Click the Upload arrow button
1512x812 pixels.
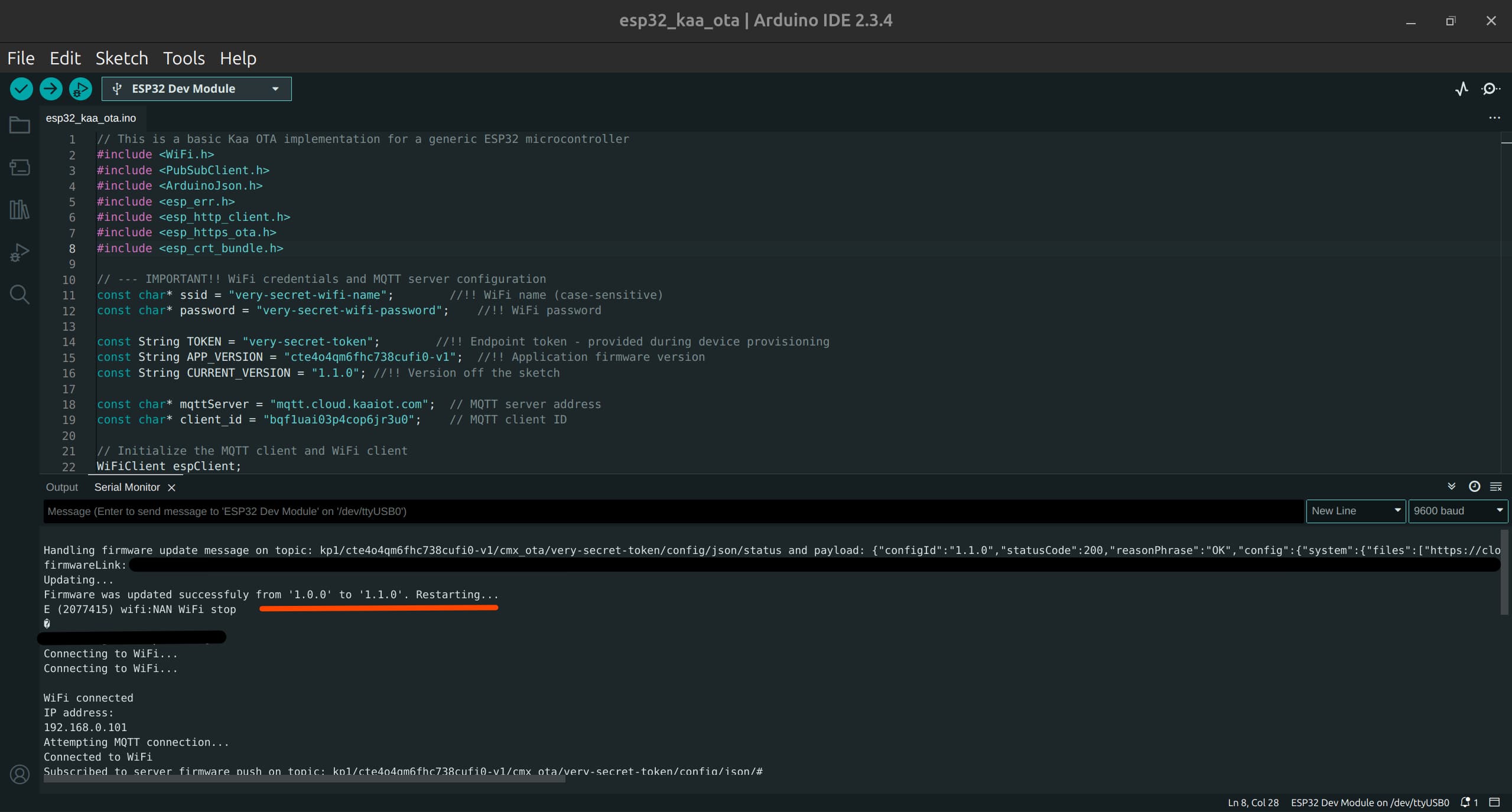pos(51,89)
